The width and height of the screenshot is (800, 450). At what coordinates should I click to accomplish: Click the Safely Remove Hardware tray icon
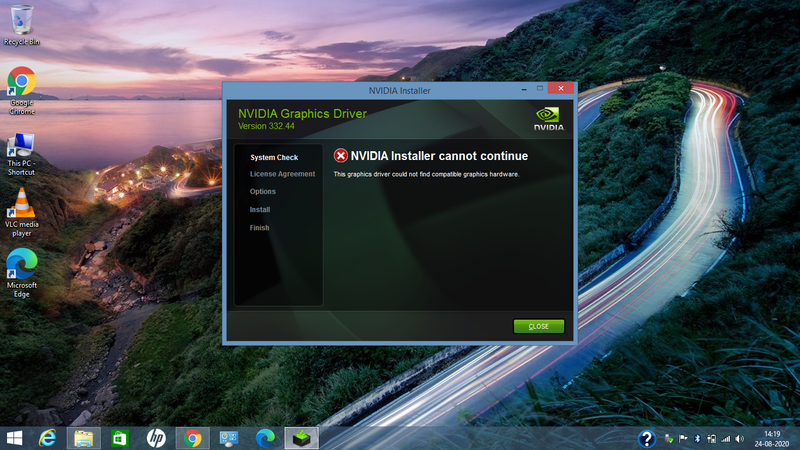coord(669,439)
